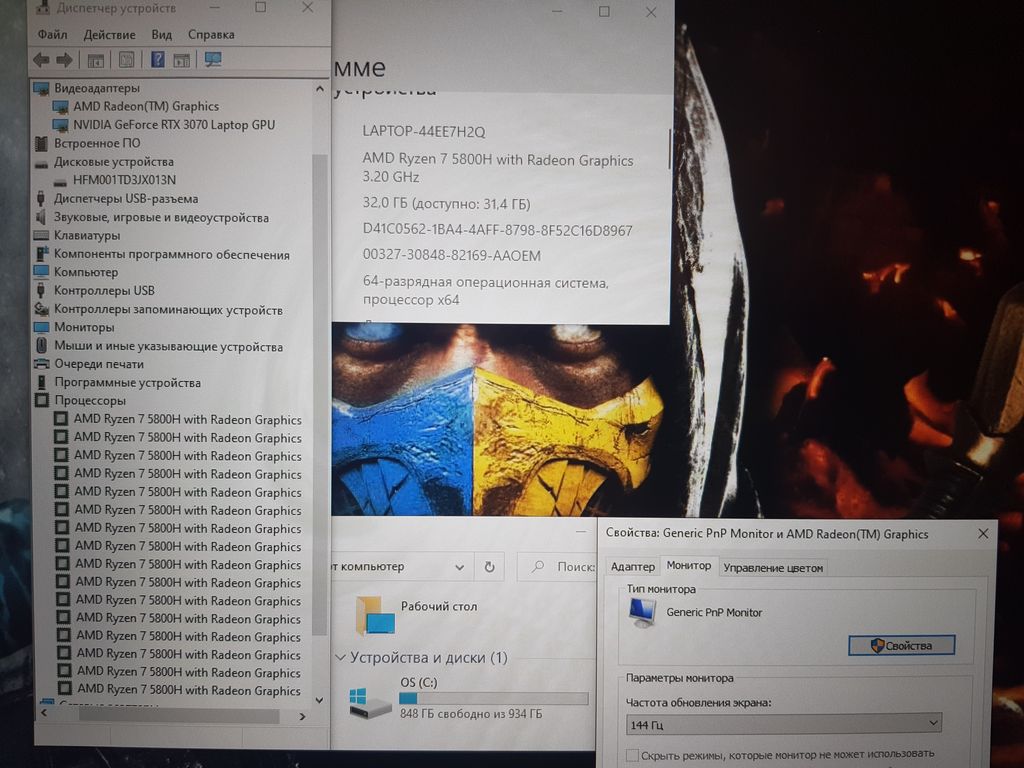Click the Back arrow in Device Manager toolbar
The image size is (1024, 768).
pos(41,60)
